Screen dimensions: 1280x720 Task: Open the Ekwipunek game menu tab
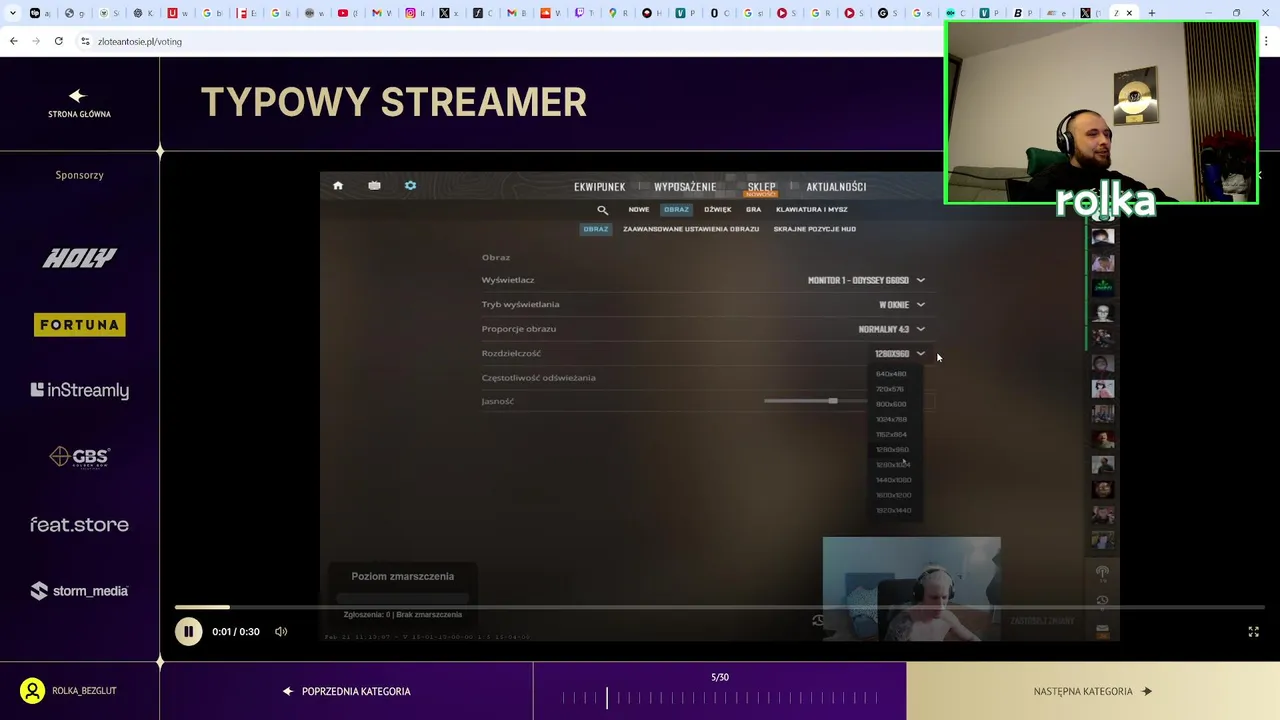click(x=600, y=187)
